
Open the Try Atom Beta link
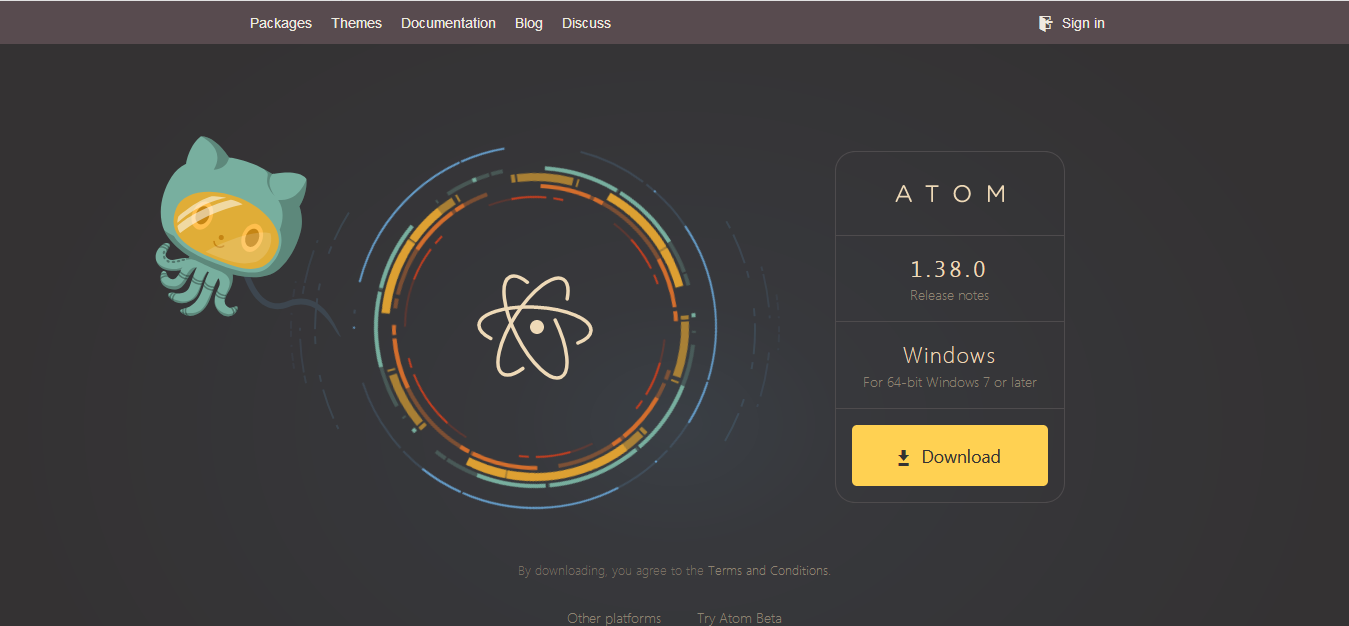point(739,618)
